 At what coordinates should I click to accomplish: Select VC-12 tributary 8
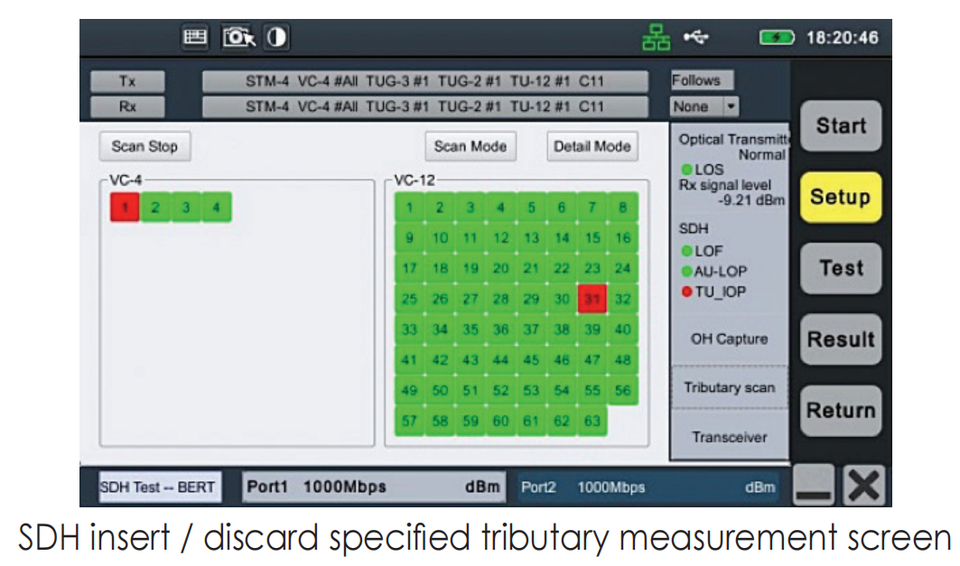coord(623,207)
